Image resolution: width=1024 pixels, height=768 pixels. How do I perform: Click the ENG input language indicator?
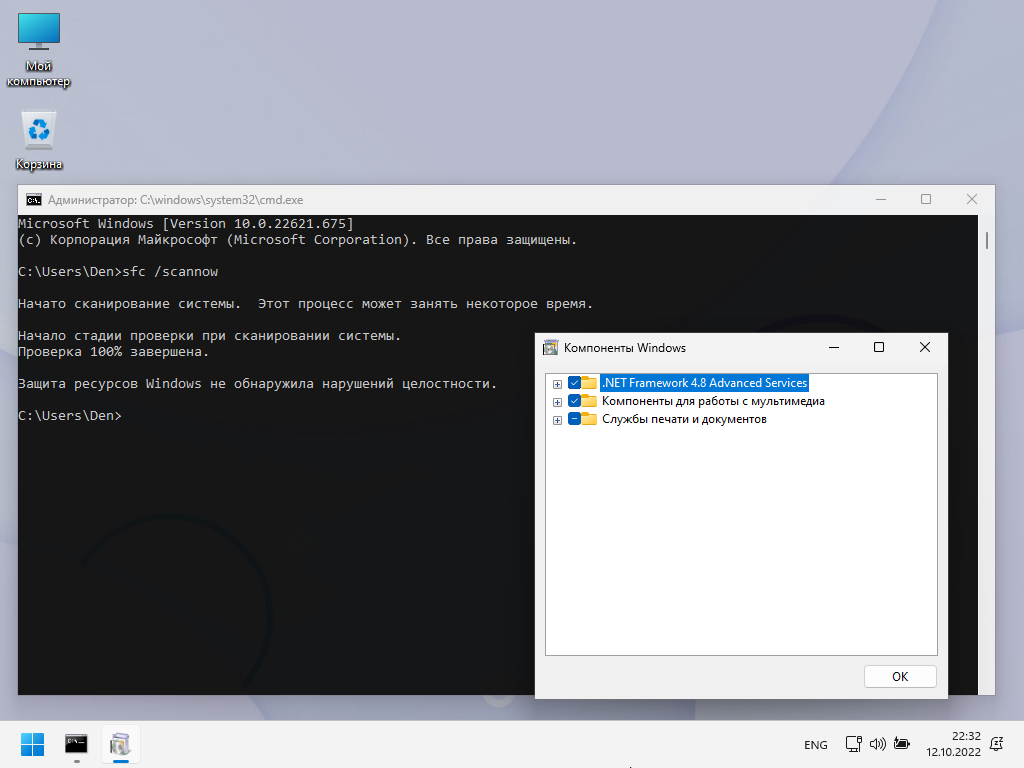point(815,745)
